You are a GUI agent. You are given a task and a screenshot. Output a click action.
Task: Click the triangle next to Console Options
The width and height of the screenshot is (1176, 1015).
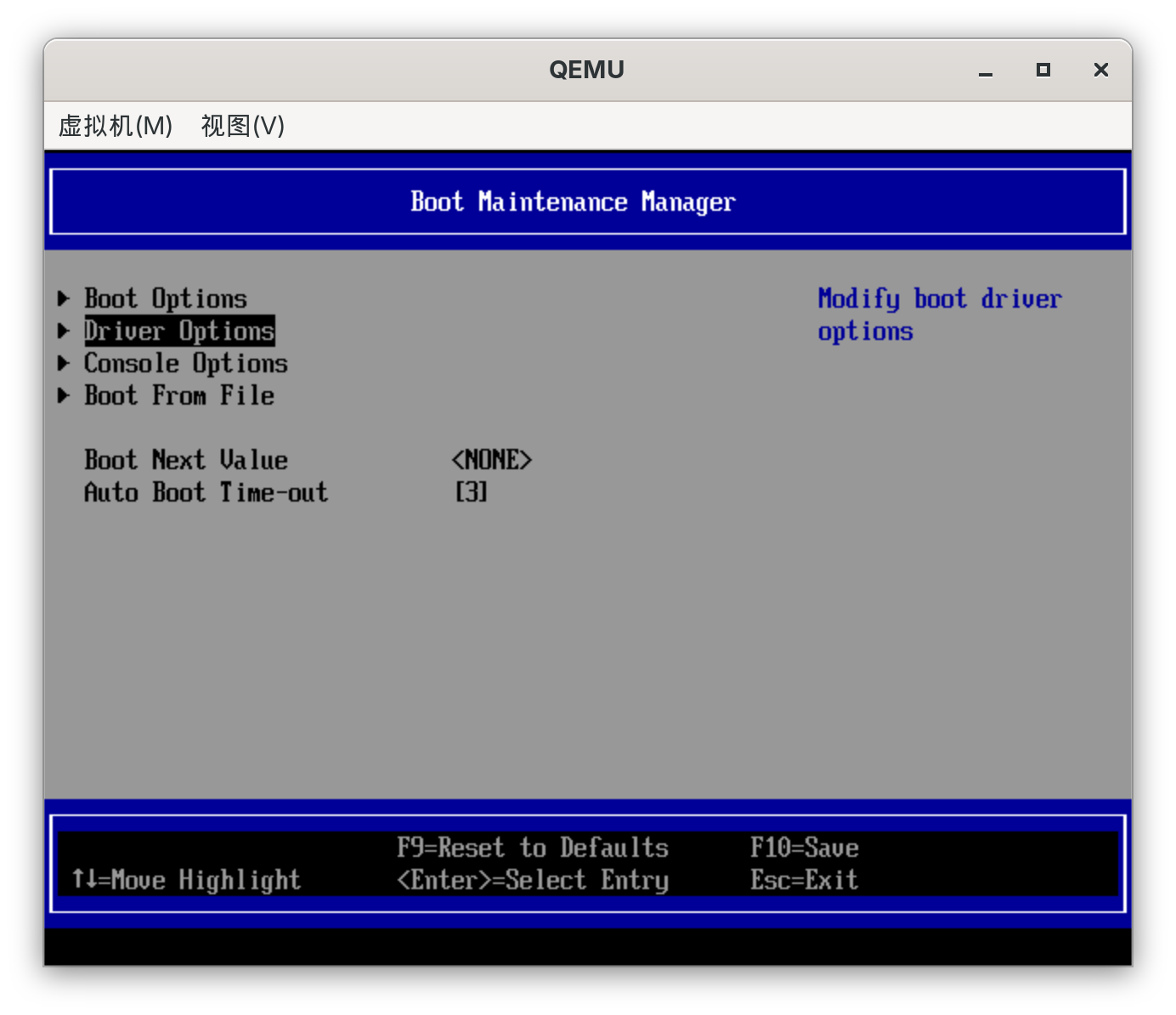pos(64,363)
